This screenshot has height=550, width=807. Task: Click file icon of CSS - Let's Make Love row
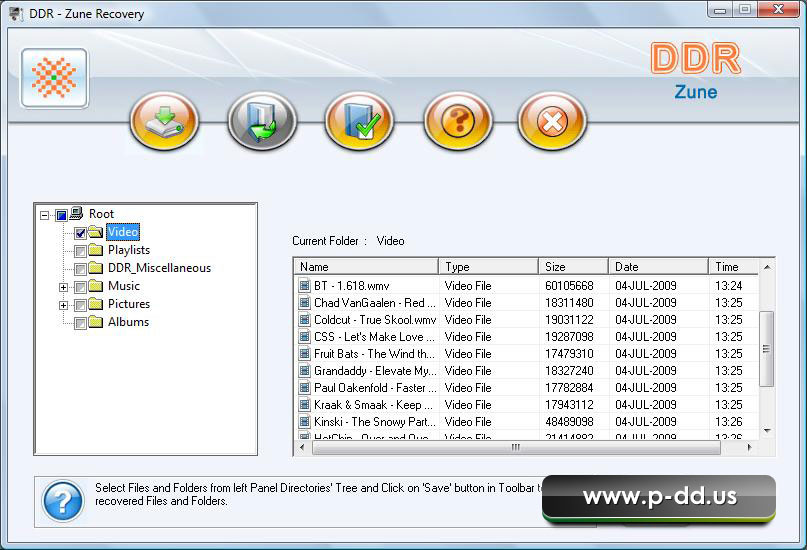click(305, 336)
